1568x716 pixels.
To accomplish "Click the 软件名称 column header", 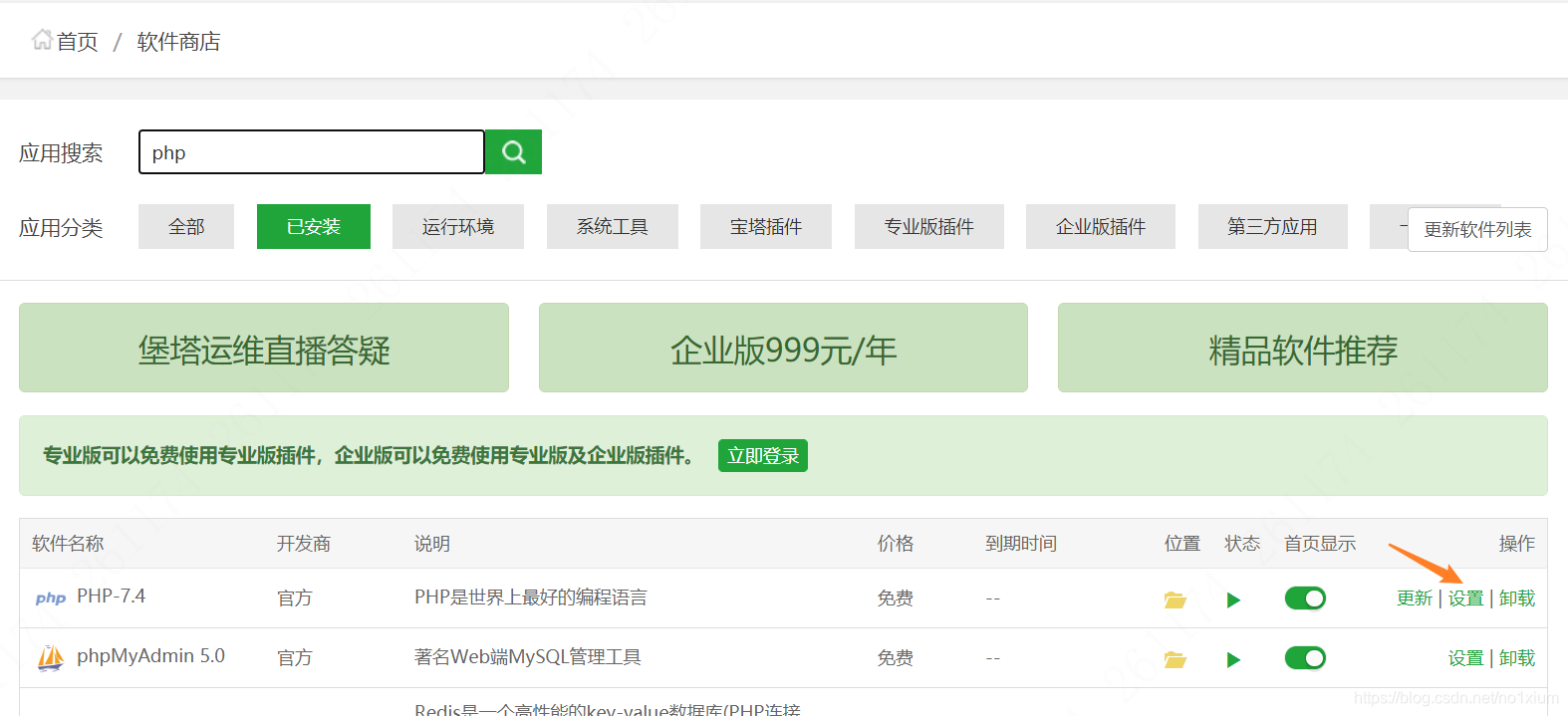I will tap(68, 544).
